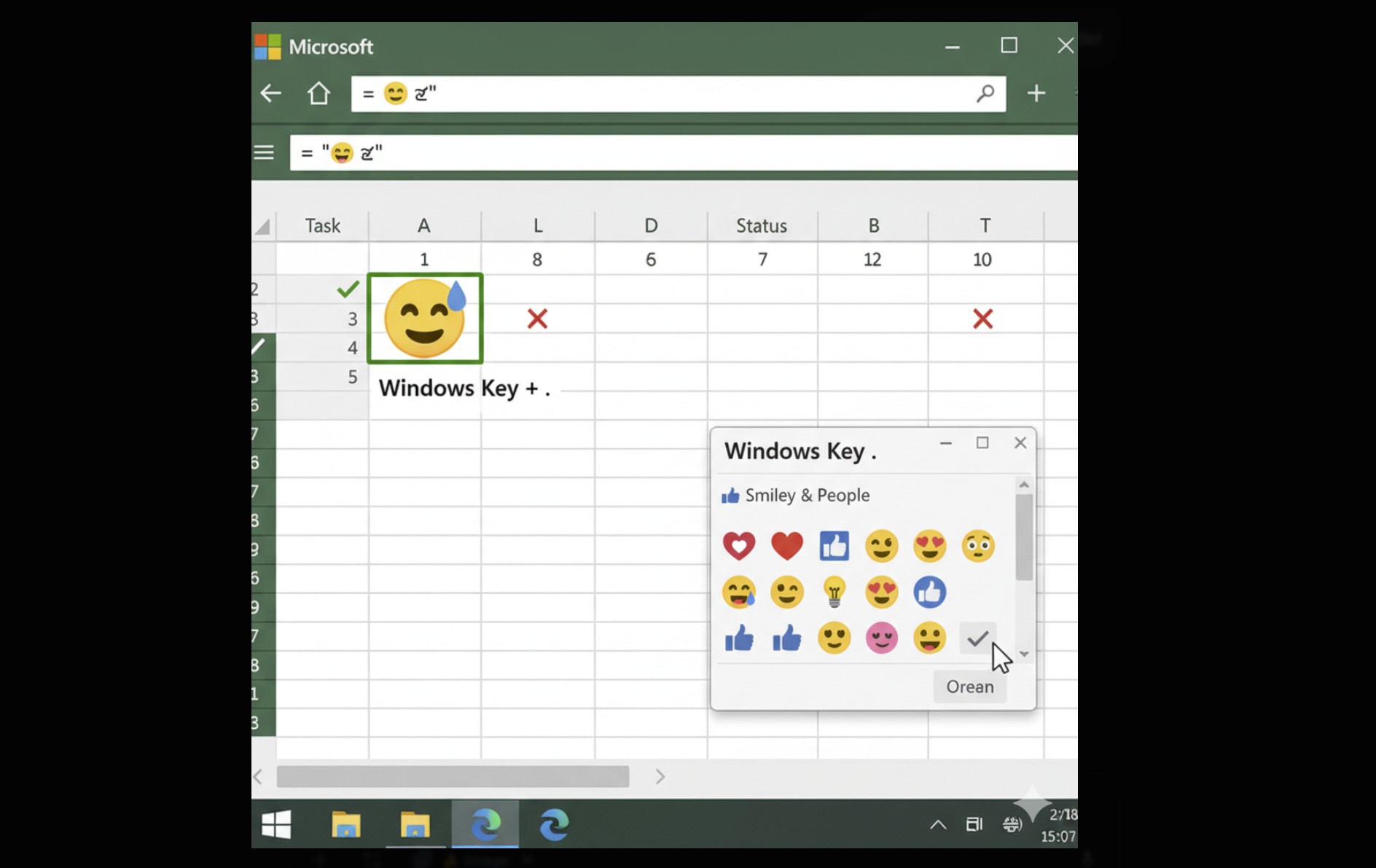Open Windows Start menu on the taskbar

(x=276, y=824)
